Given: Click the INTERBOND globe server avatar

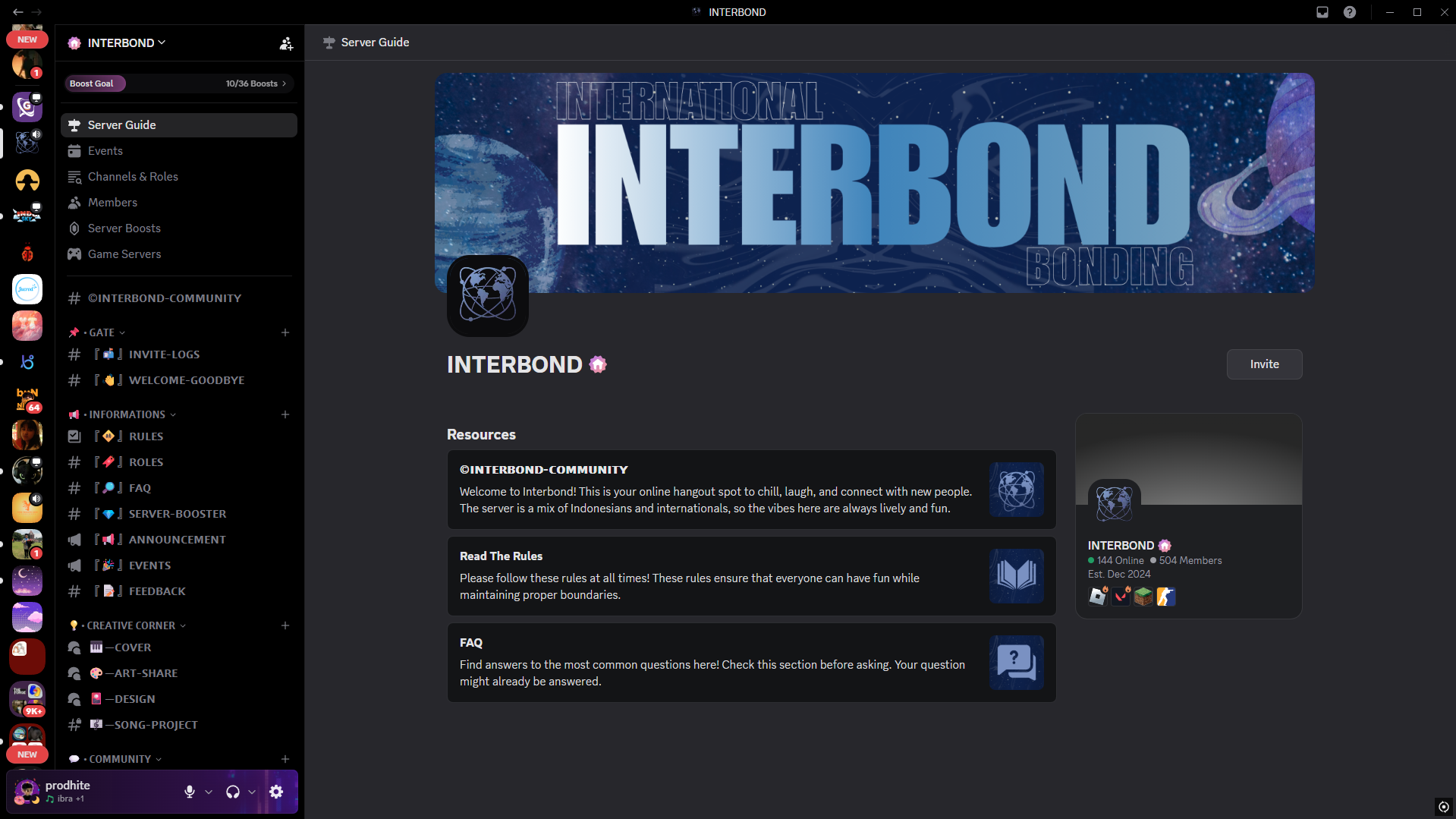Looking at the screenshot, I should click(488, 296).
